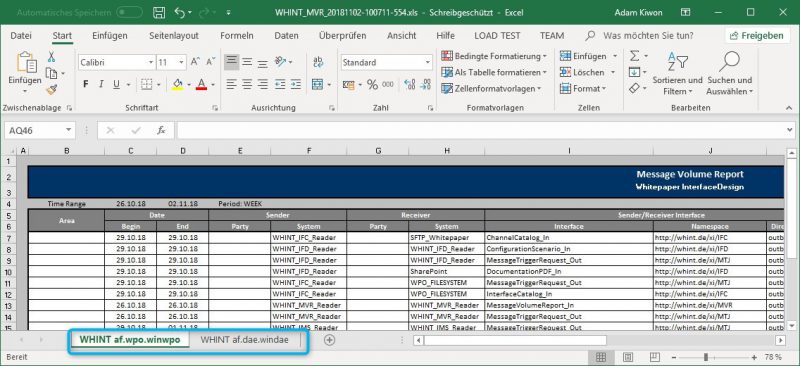Expand the Standard number format dropdown
This screenshot has height=366, width=800.
[x=428, y=63]
